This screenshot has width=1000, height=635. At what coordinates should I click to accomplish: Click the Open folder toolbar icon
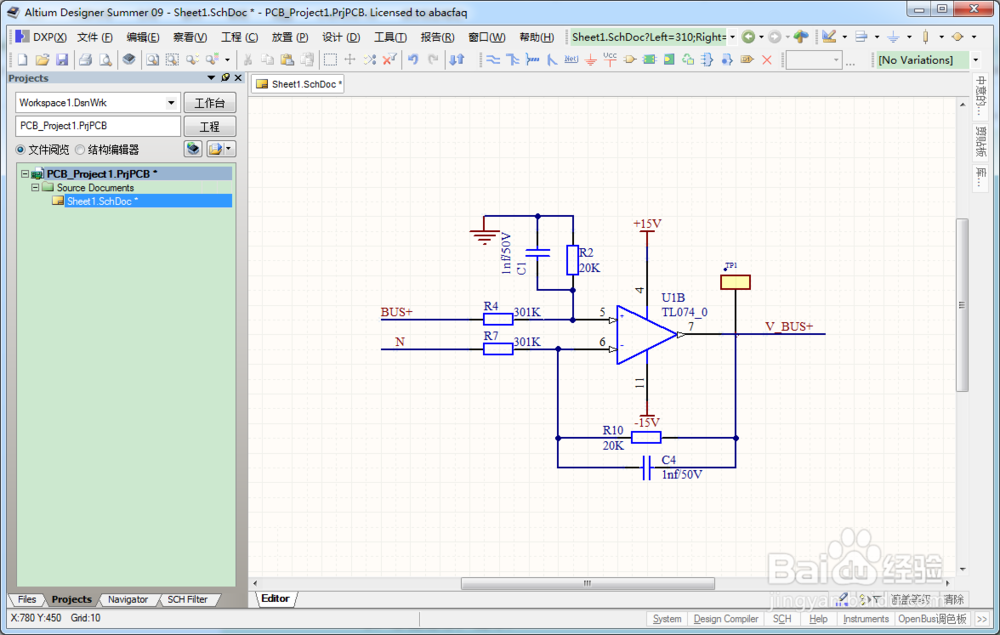click(42, 60)
